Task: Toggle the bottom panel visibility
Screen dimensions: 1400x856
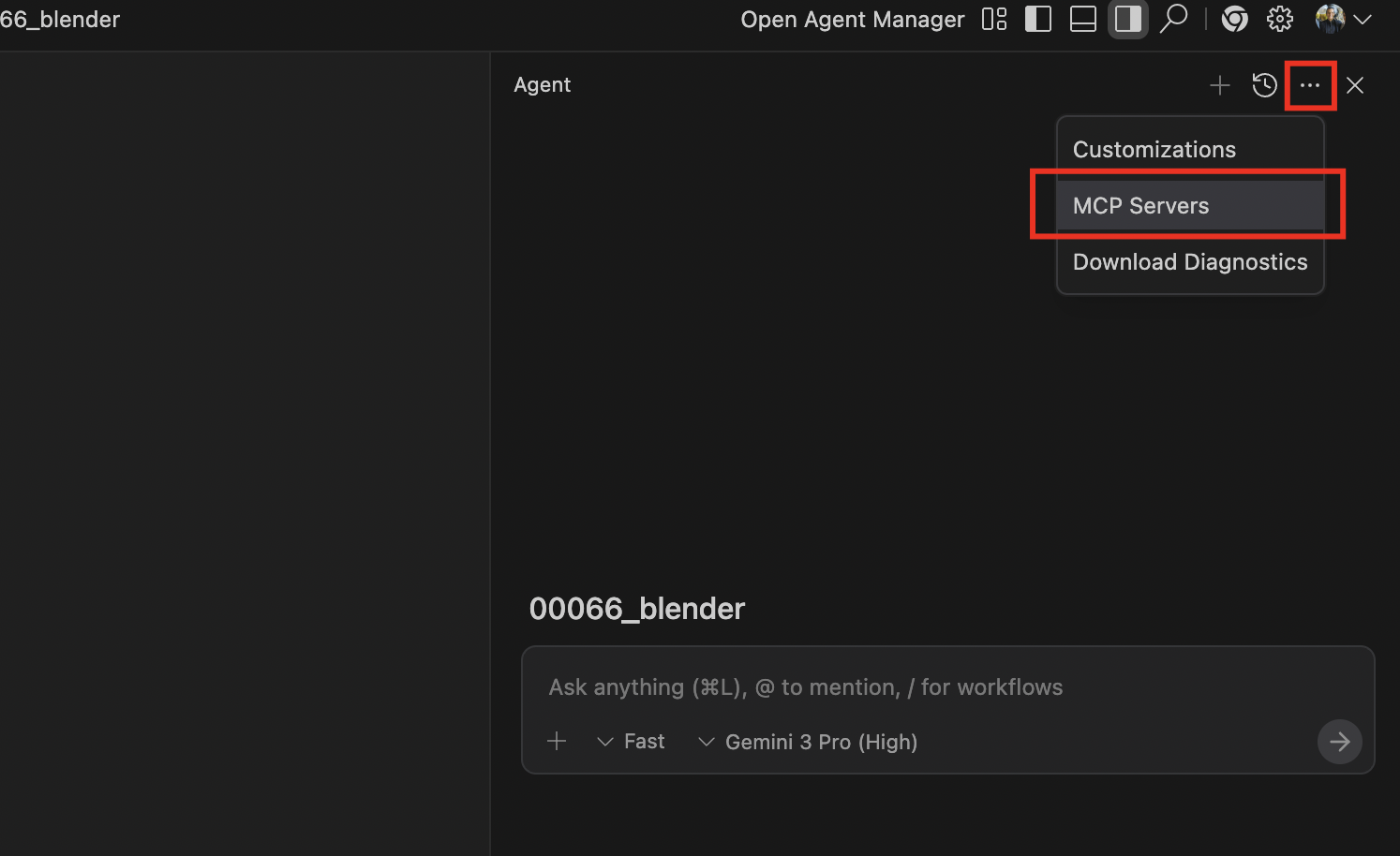Action: point(1083,20)
